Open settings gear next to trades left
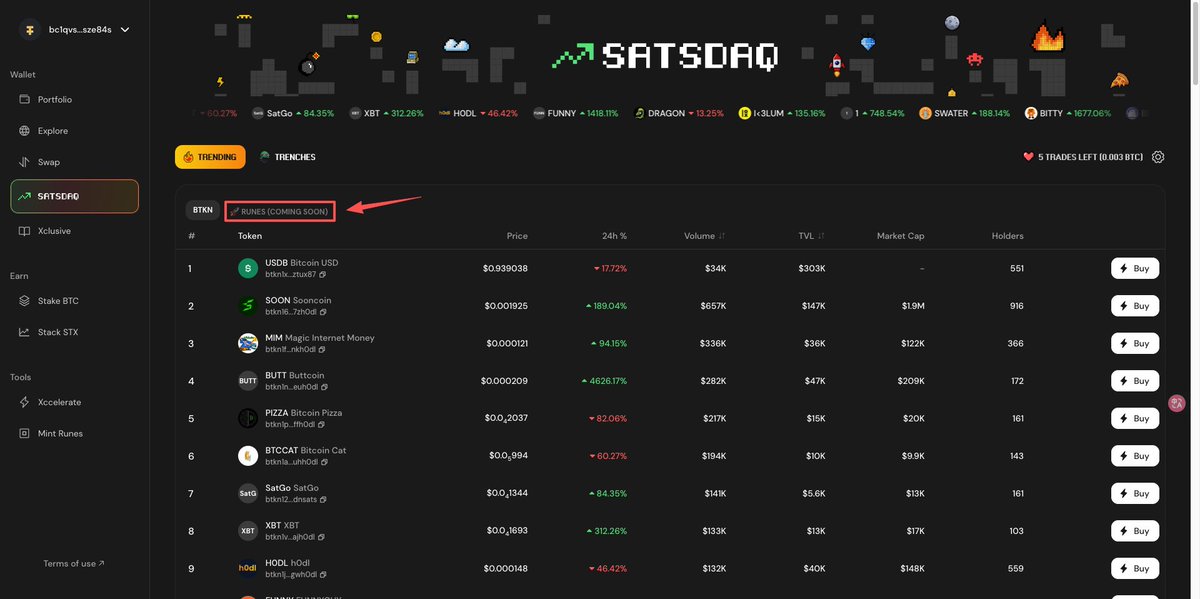1200x599 pixels. [x=1158, y=157]
